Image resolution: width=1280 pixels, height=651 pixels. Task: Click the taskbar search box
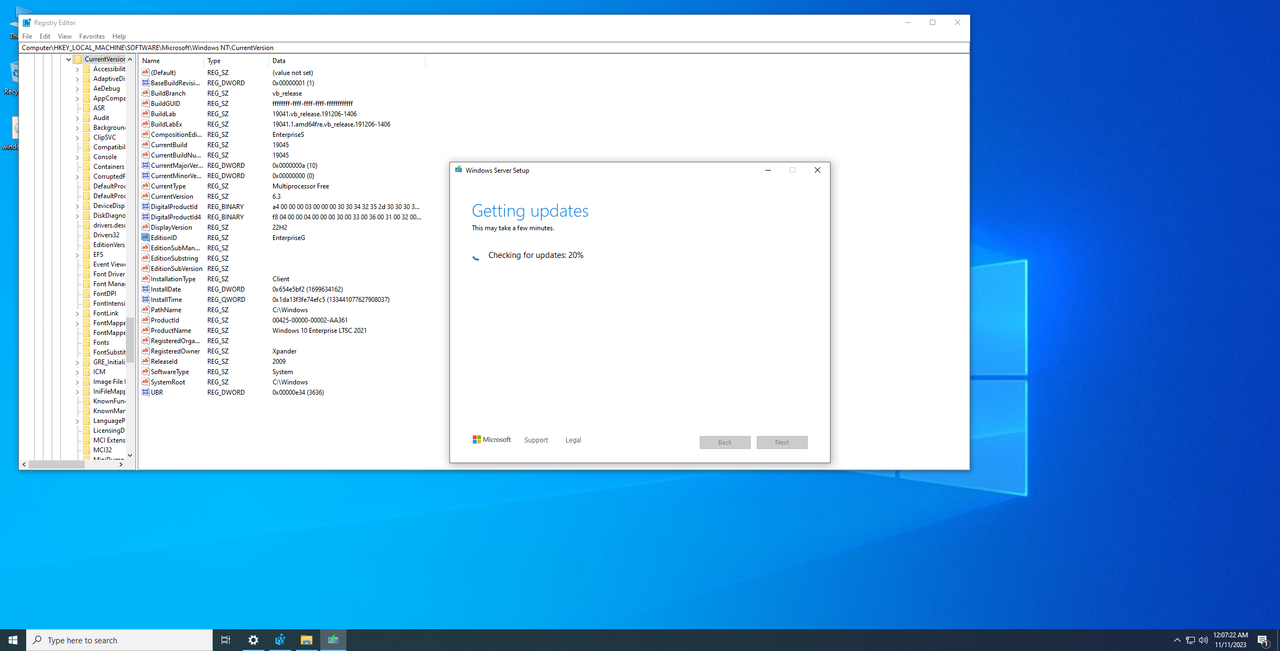[x=119, y=640]
